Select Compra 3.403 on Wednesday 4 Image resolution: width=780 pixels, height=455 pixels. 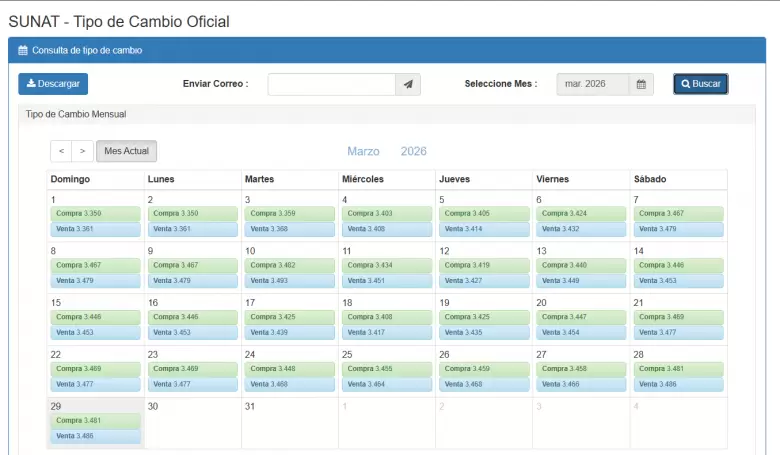pos(386,213)
